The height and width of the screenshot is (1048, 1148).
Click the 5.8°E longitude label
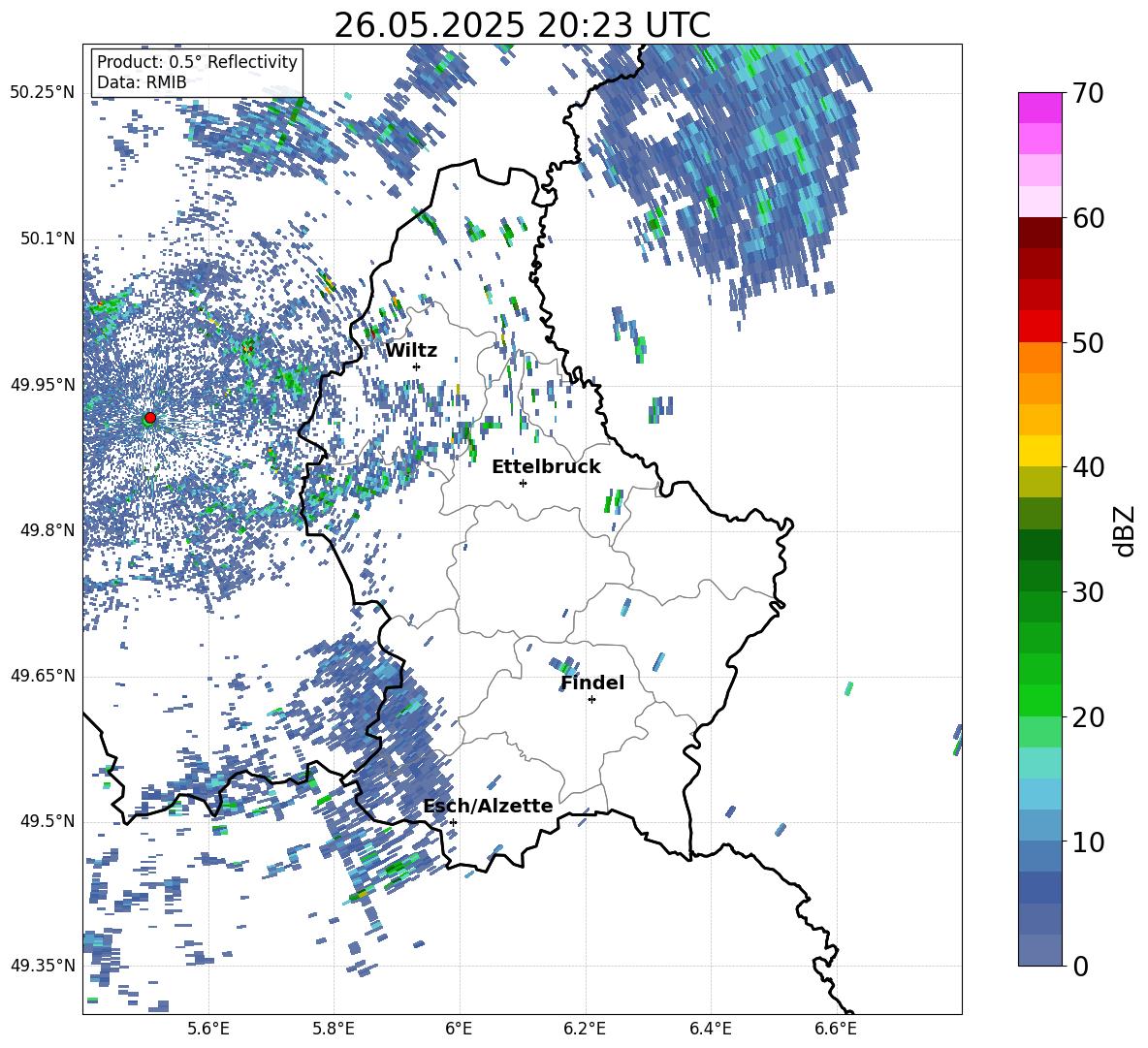coord(334,1029)
